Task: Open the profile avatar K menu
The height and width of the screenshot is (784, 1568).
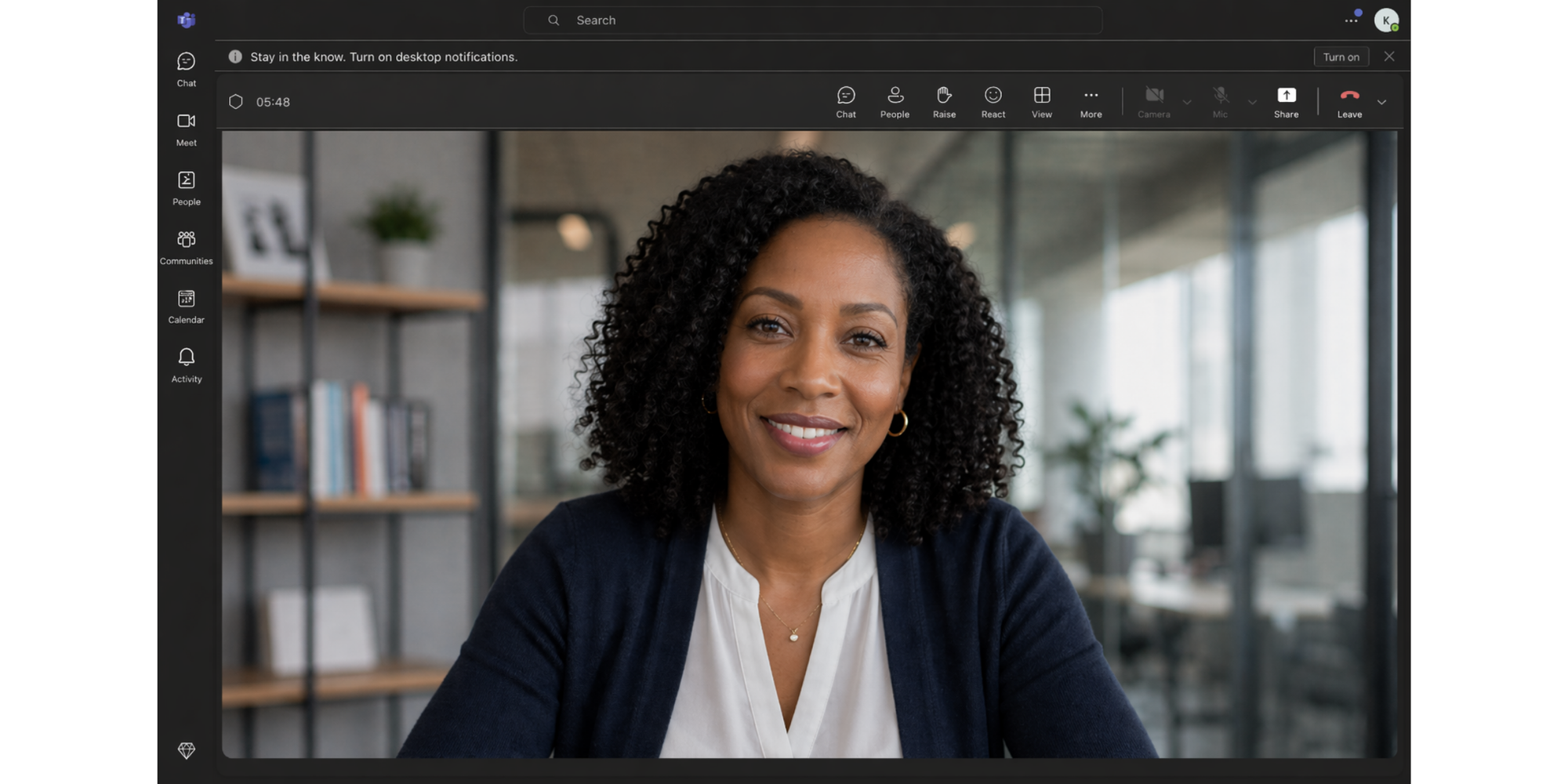Action: pos(1386,20)
